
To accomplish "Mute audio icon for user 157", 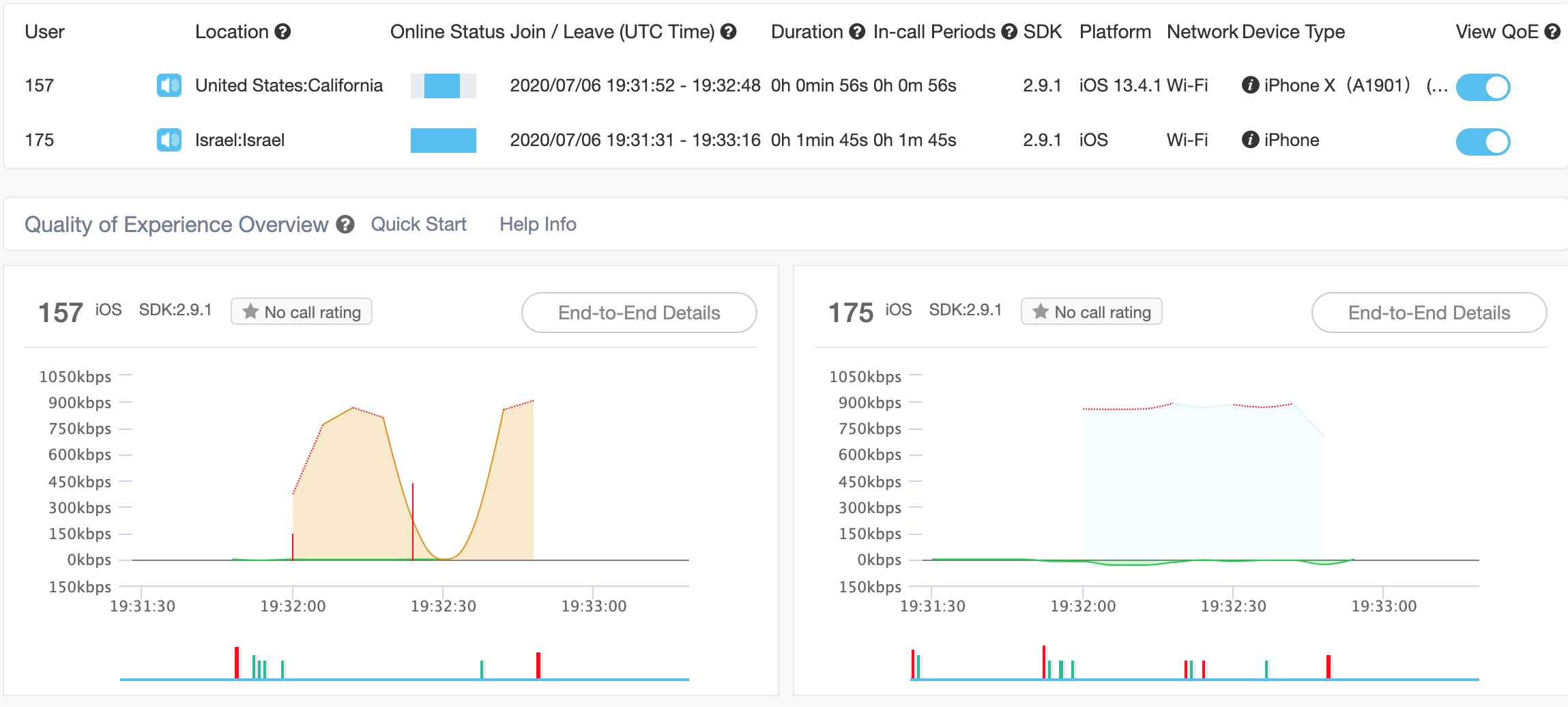I will click(x=169, y=86).
